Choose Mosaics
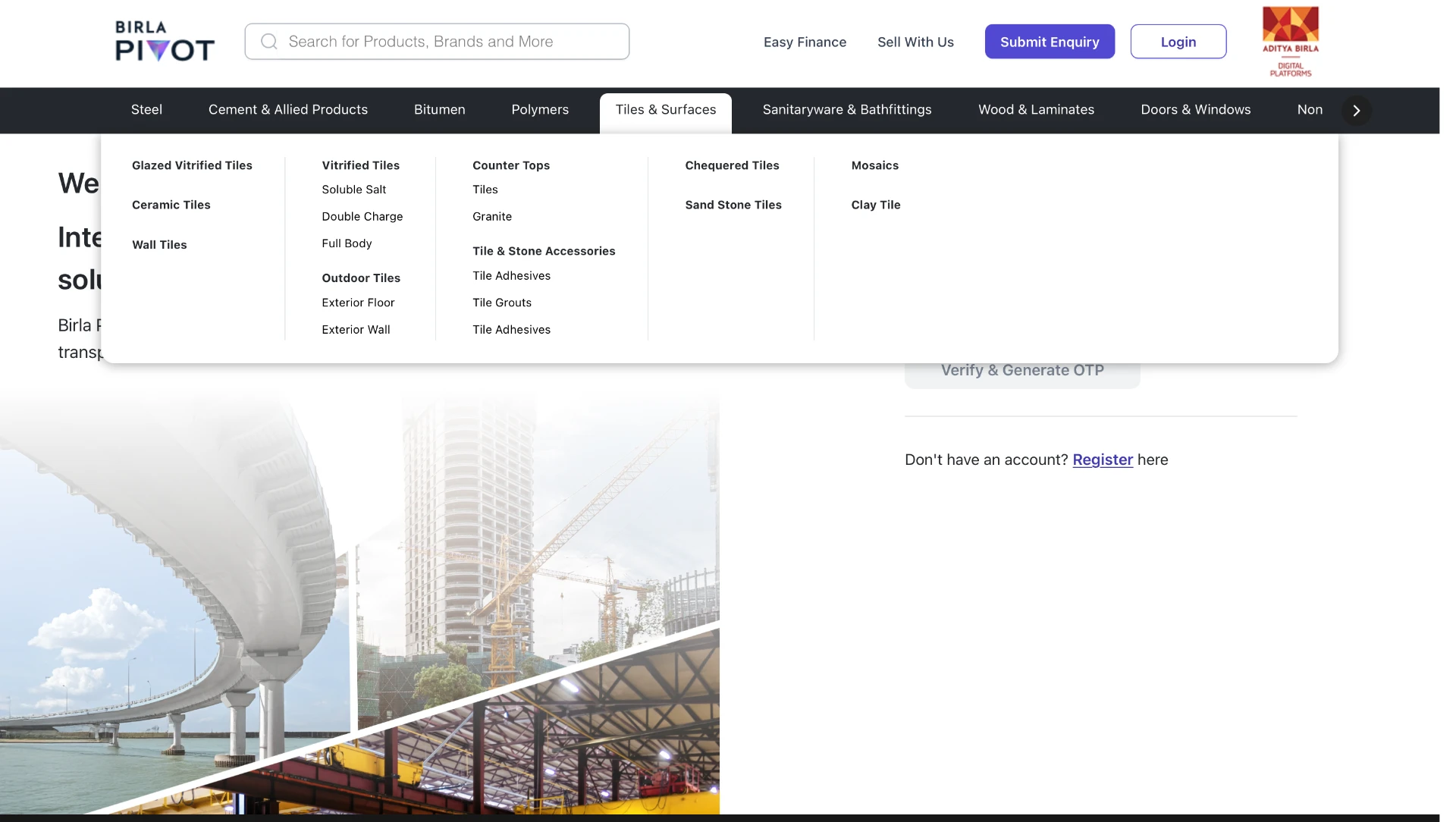Screen dimensions: 1456x822 [x=875, y=165]
